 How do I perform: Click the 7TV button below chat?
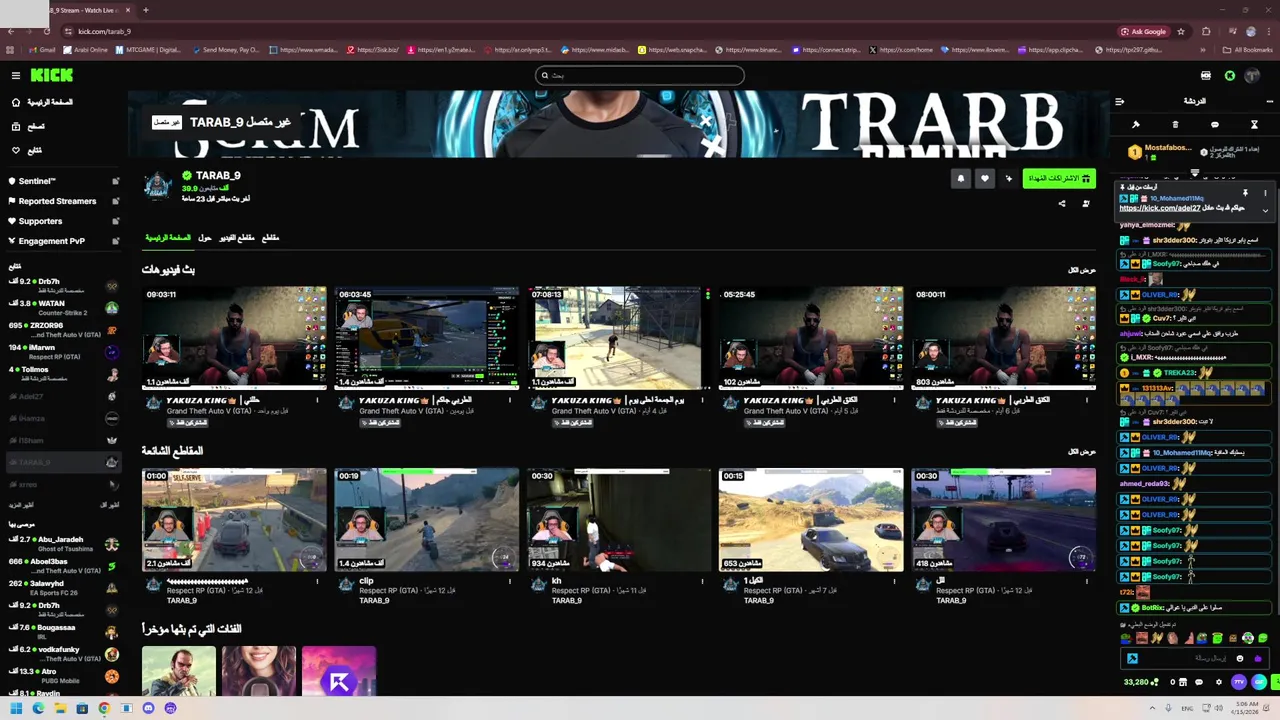point(1239,682)
